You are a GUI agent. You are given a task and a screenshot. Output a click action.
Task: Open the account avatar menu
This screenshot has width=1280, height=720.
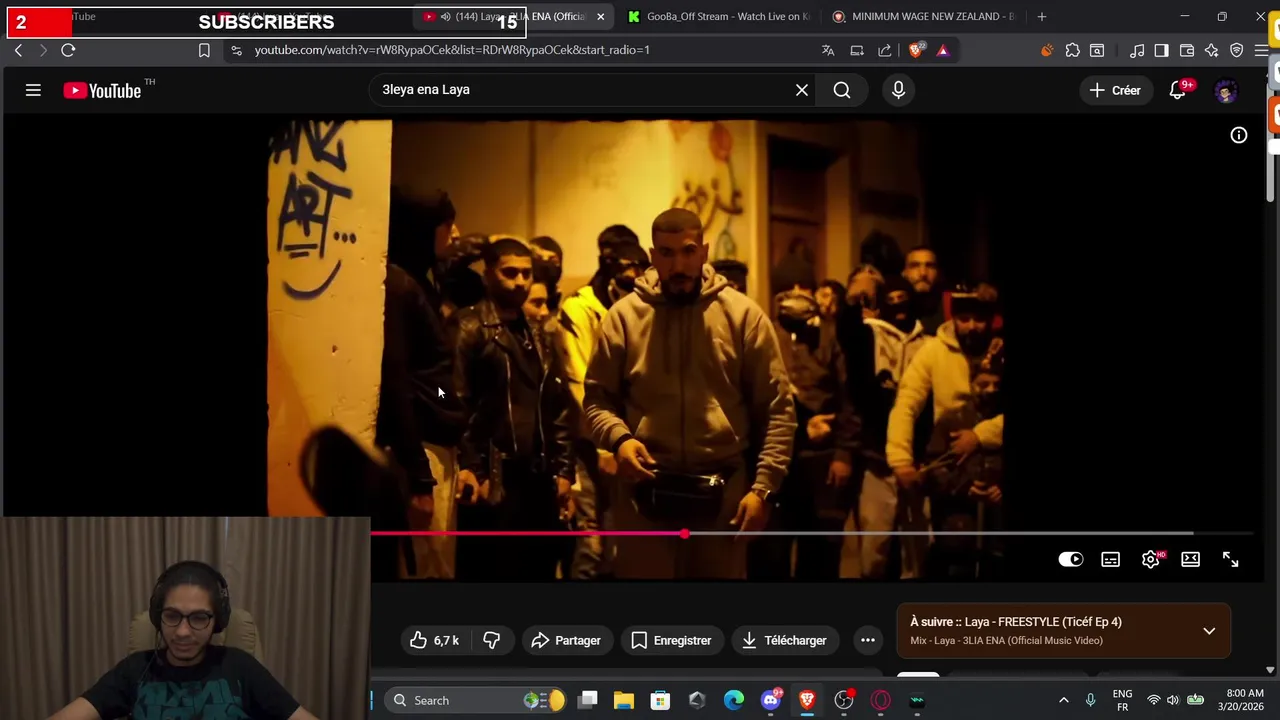[x=1226, y=90]
